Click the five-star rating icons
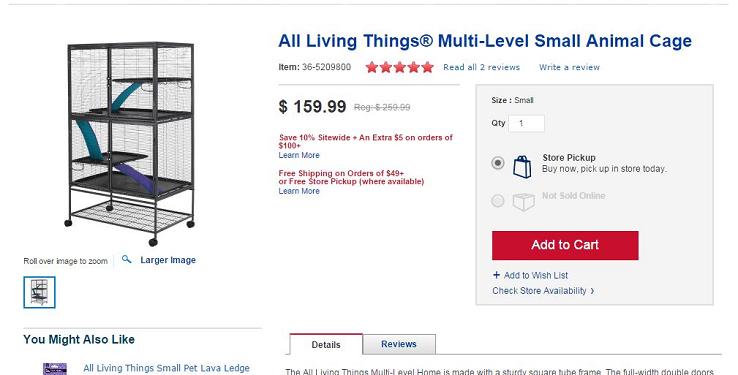Viewport: 738px width, 375px height. 400,67
